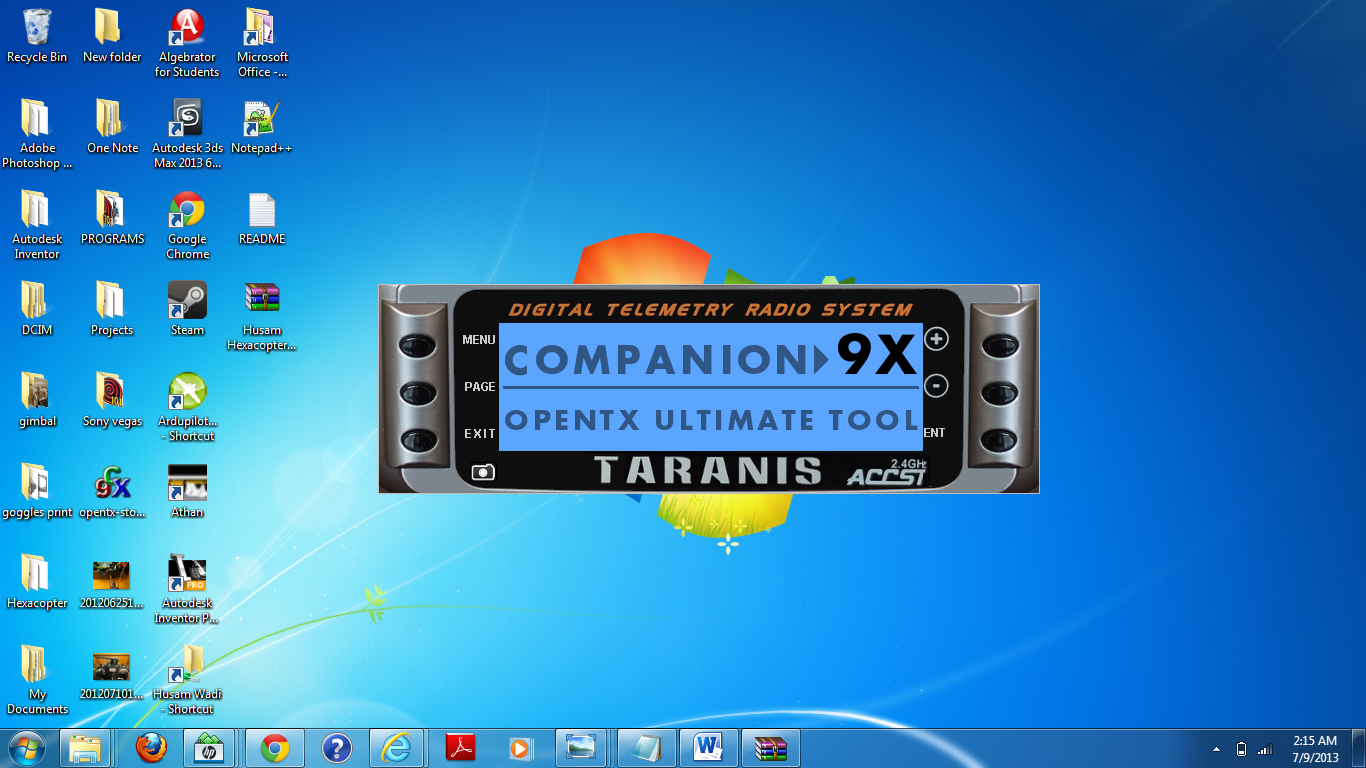Launch Adobe Reader from the taskbar
This screenshot has height=768, width=1366.
(460, 747)
